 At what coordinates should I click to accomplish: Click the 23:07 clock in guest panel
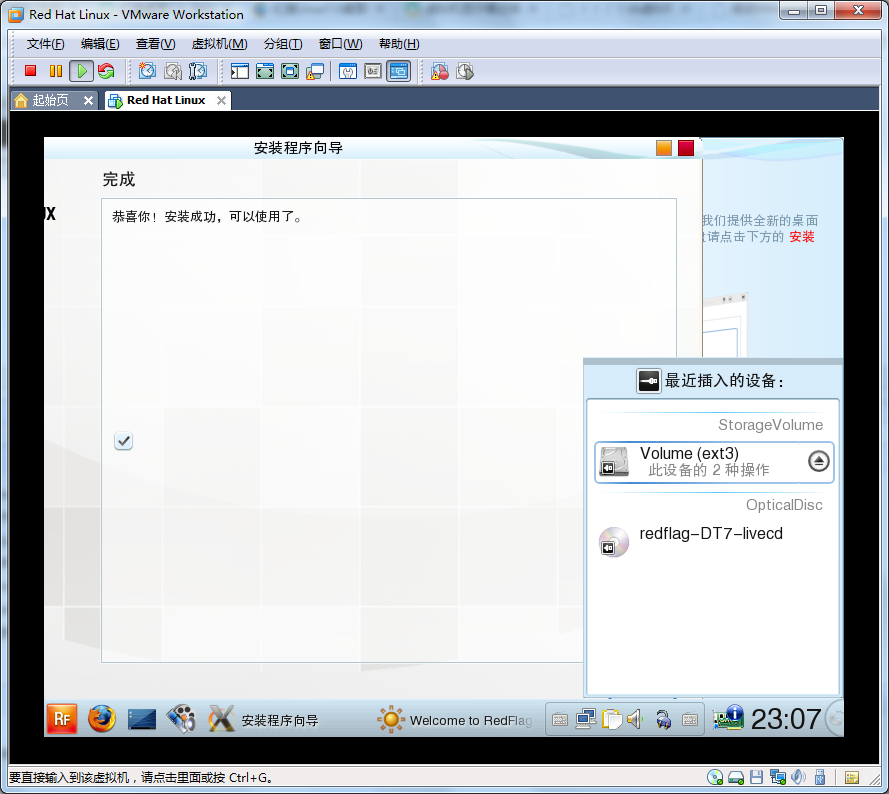pos(786,719)
